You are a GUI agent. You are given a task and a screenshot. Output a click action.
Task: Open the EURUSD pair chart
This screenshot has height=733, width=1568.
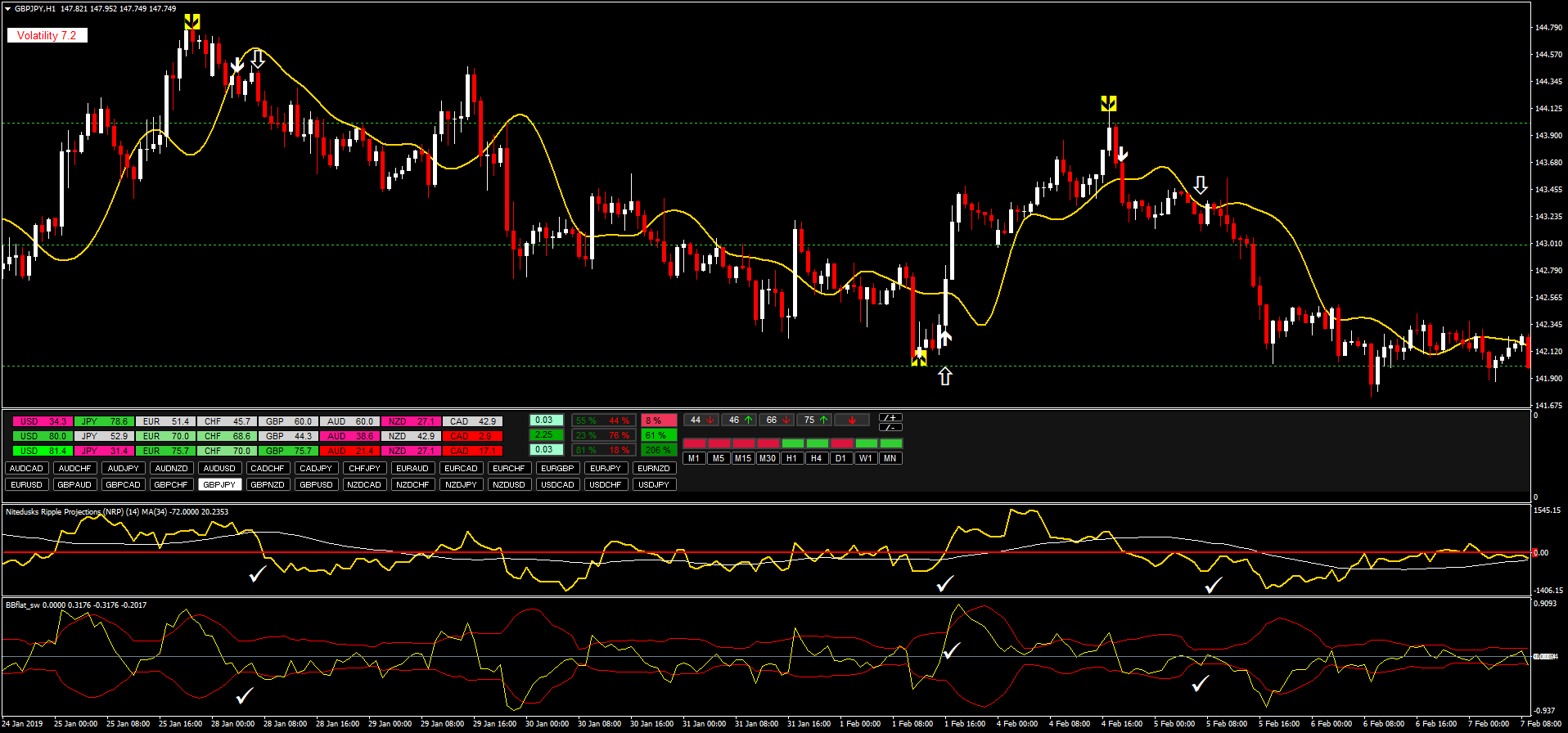tap(26, 484)
